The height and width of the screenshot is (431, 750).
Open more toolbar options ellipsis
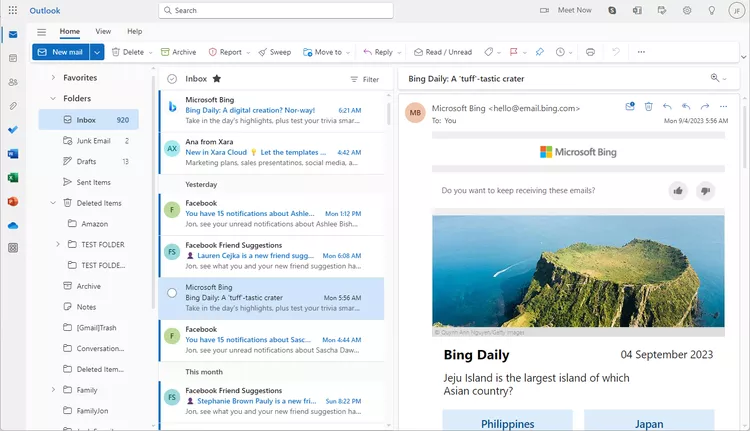click(x=641, y=52)
